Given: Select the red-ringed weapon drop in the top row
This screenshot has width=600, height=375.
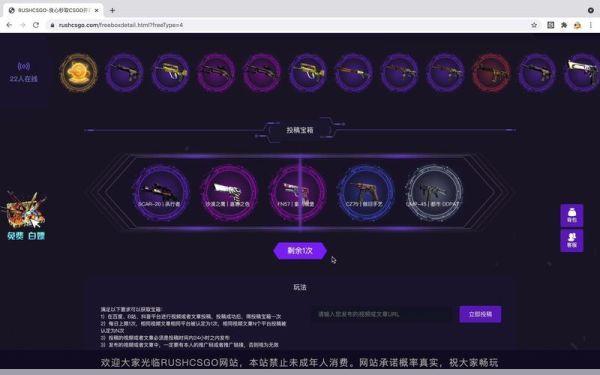Looking at the screenshot, I should point(491,73).
